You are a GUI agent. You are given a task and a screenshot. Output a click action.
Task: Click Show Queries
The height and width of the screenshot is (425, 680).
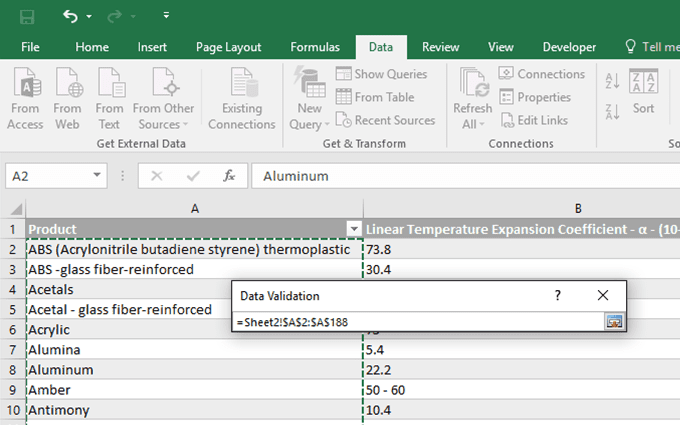coord(382,74)
